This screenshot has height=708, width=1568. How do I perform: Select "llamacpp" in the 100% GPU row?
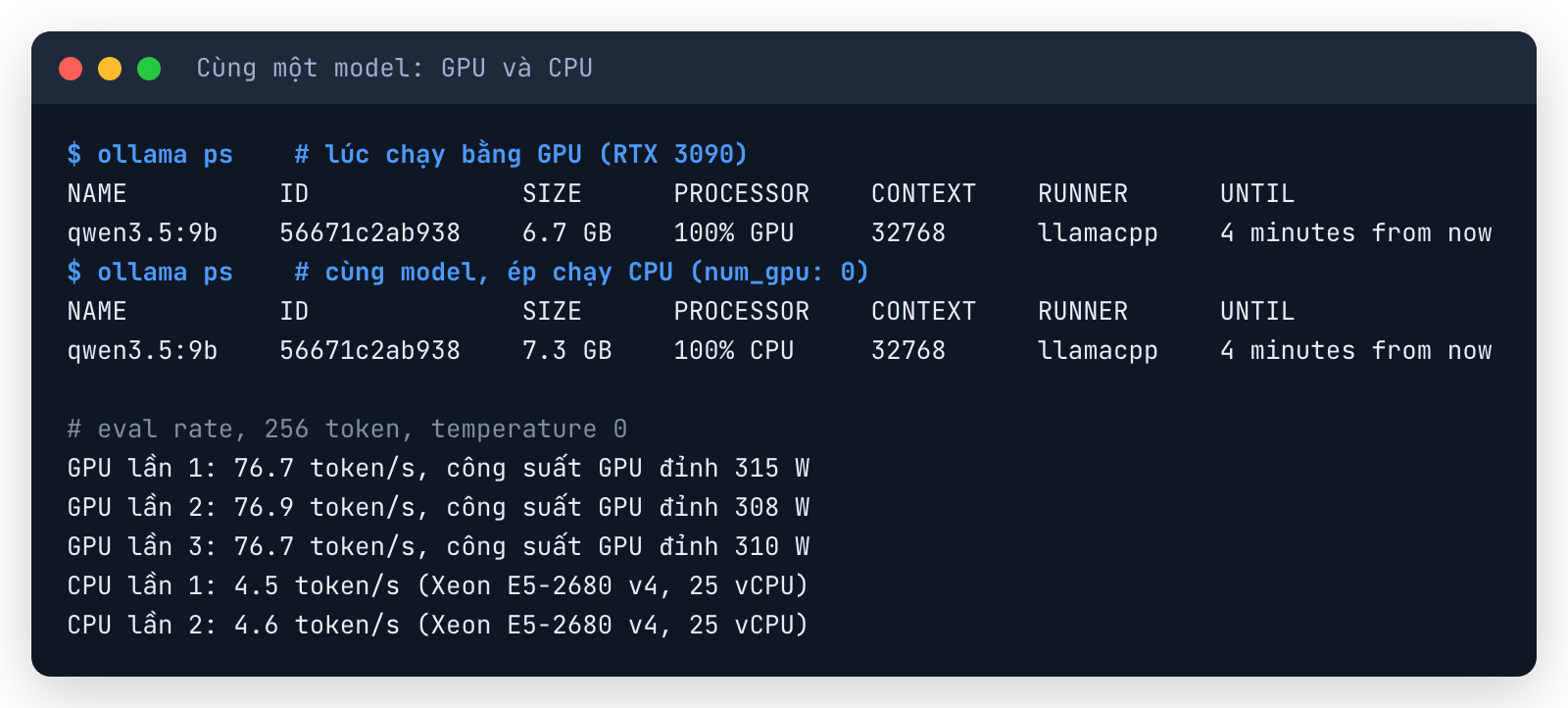(1099, 233)
